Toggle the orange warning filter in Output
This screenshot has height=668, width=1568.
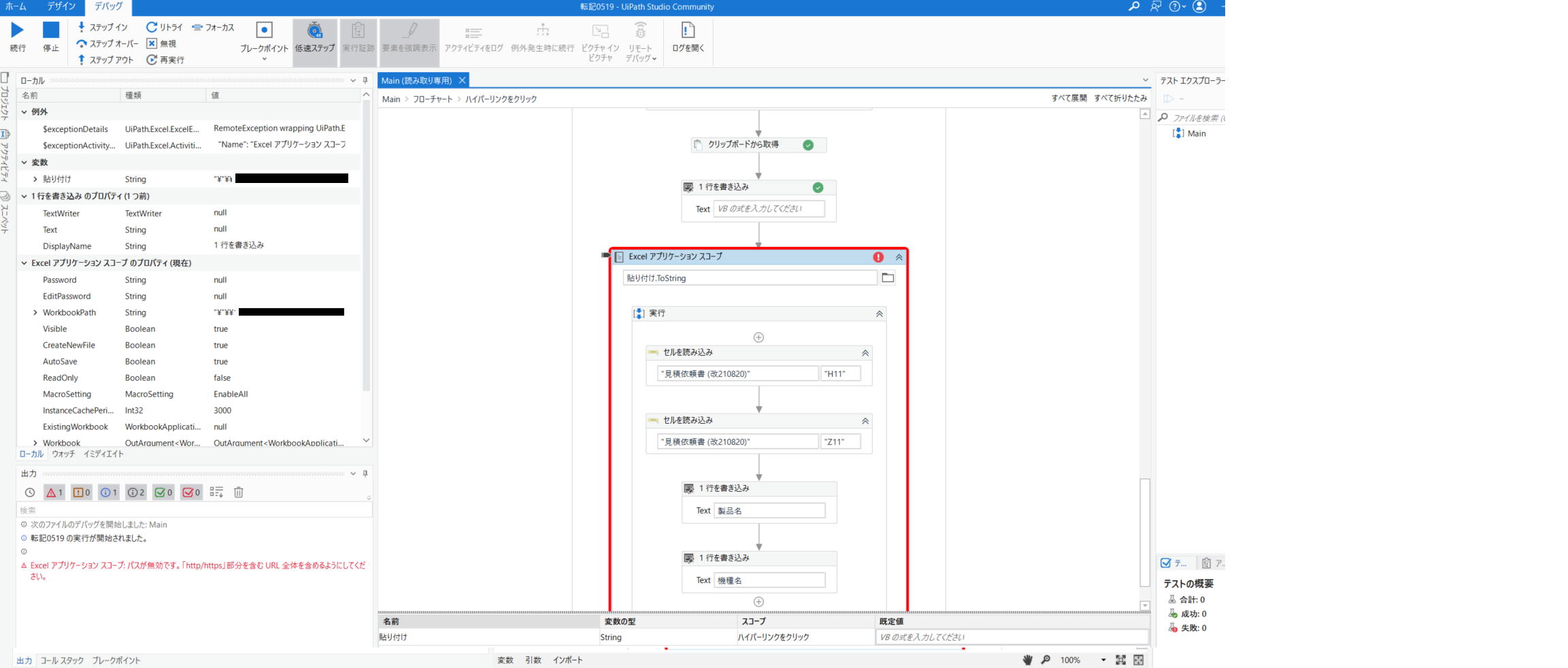[82, 492]
